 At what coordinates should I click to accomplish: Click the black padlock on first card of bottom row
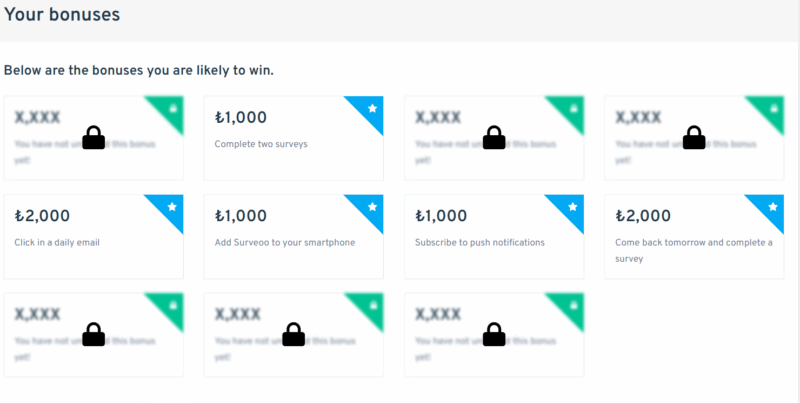93,334
